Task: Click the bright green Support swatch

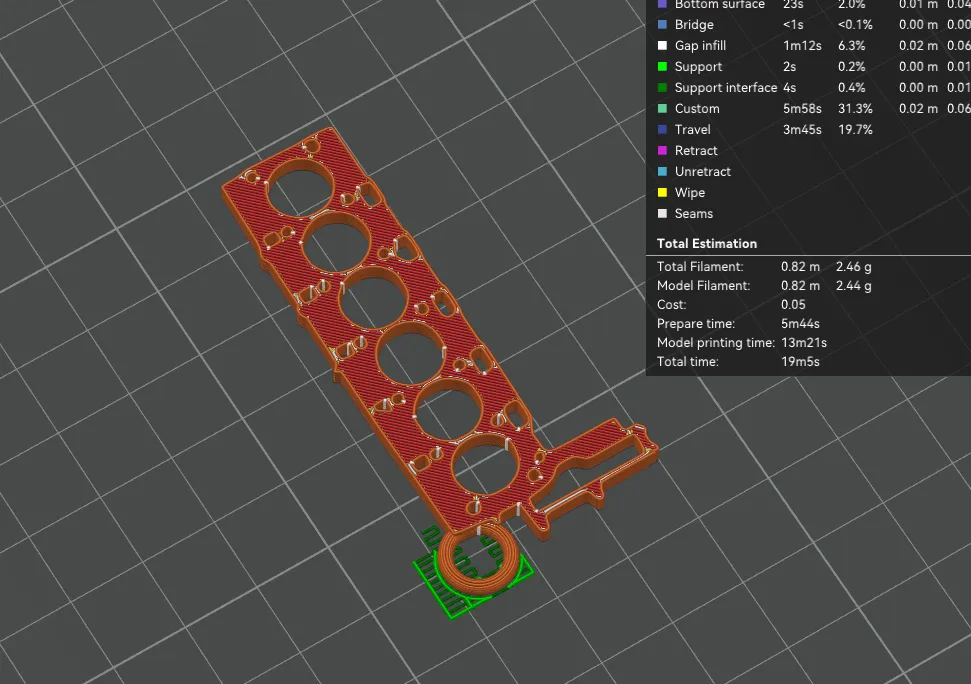Action: [x=662, y=67]
